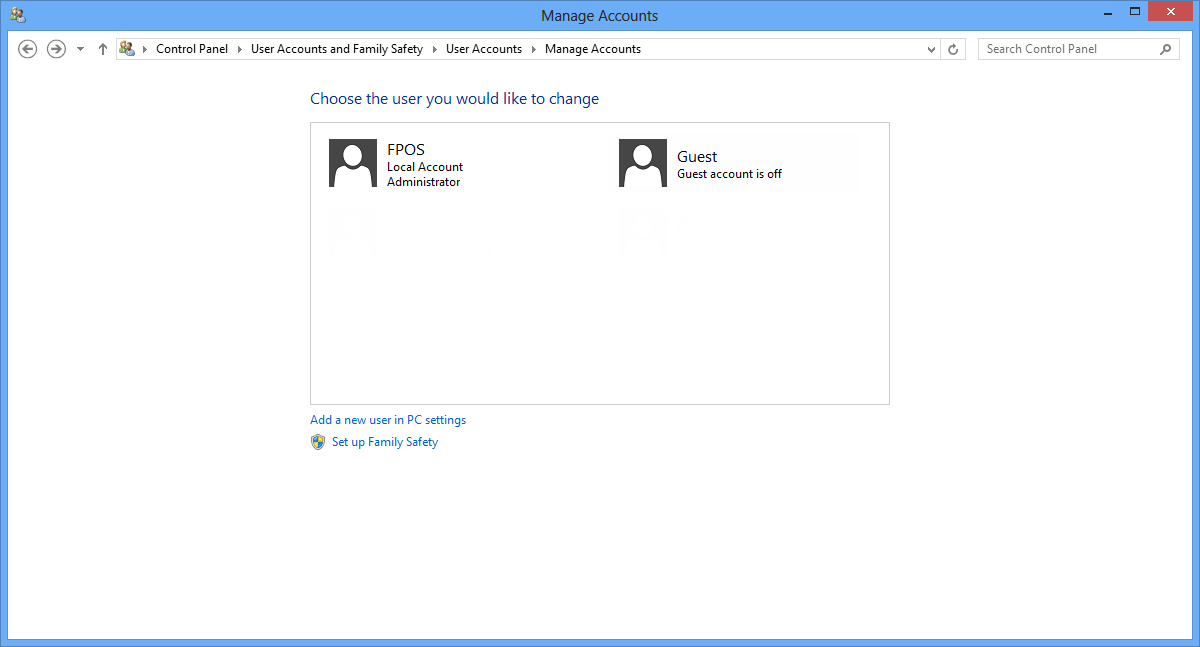Image resolution: width=1200 pixels, height=647 pixels.
Task: Expand chevron before Control Panel breadcrumb
Action: click(145, 49)
